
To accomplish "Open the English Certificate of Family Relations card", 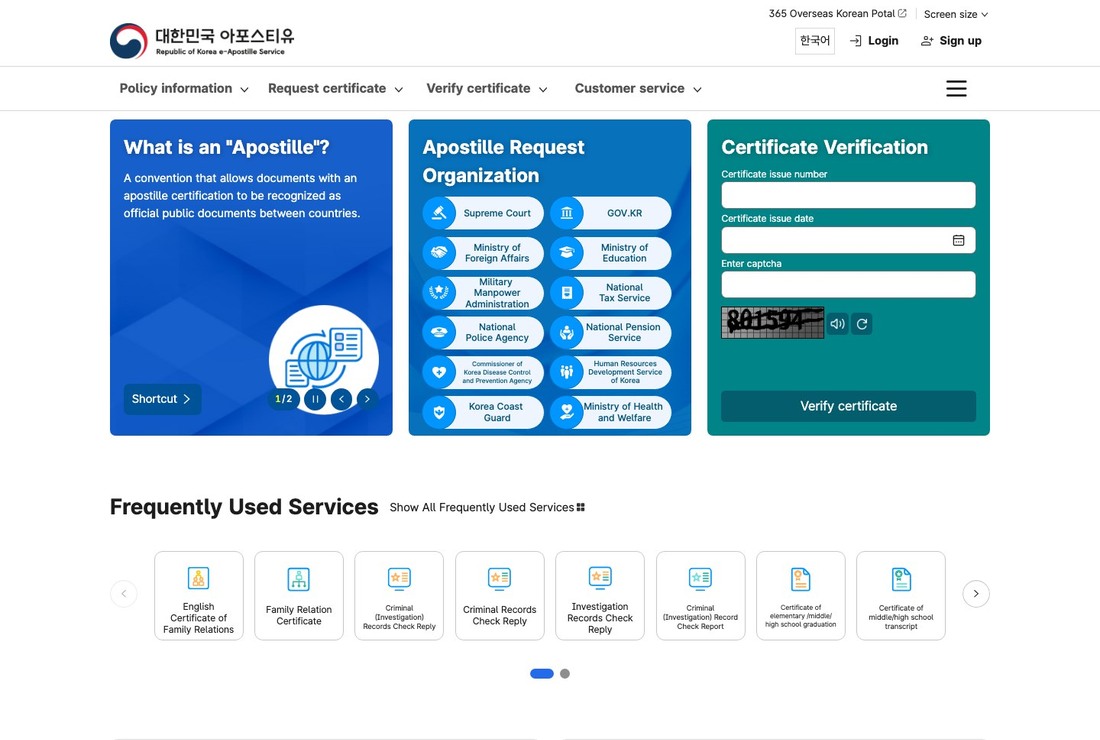I will [199, 596].
